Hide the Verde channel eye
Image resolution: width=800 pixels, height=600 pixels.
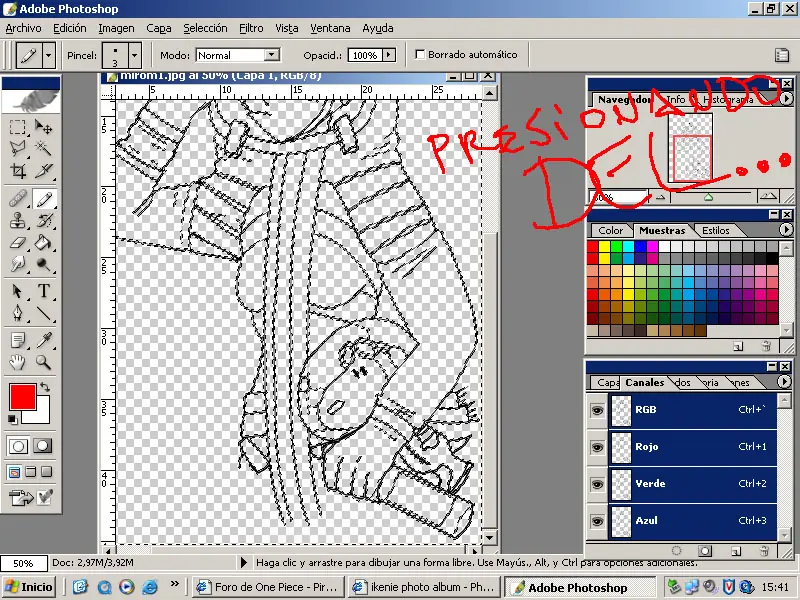click(x=597, y=484)
